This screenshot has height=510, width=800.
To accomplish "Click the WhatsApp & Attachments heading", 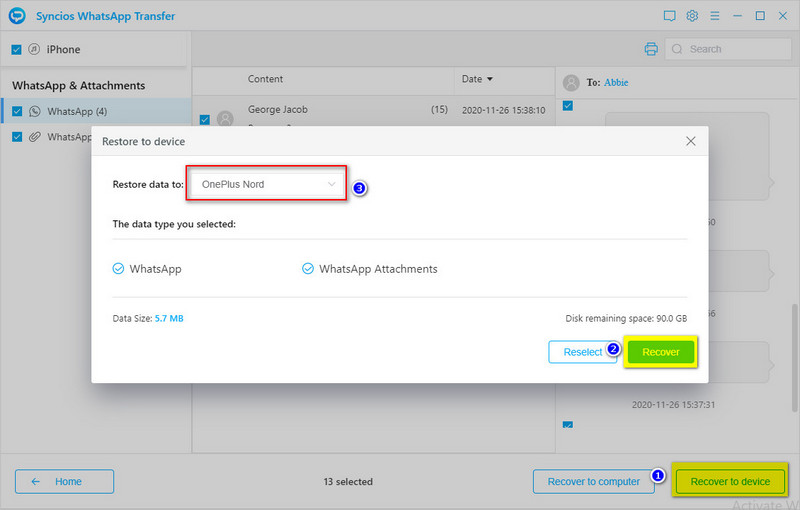I will click(x=79, y=86).
